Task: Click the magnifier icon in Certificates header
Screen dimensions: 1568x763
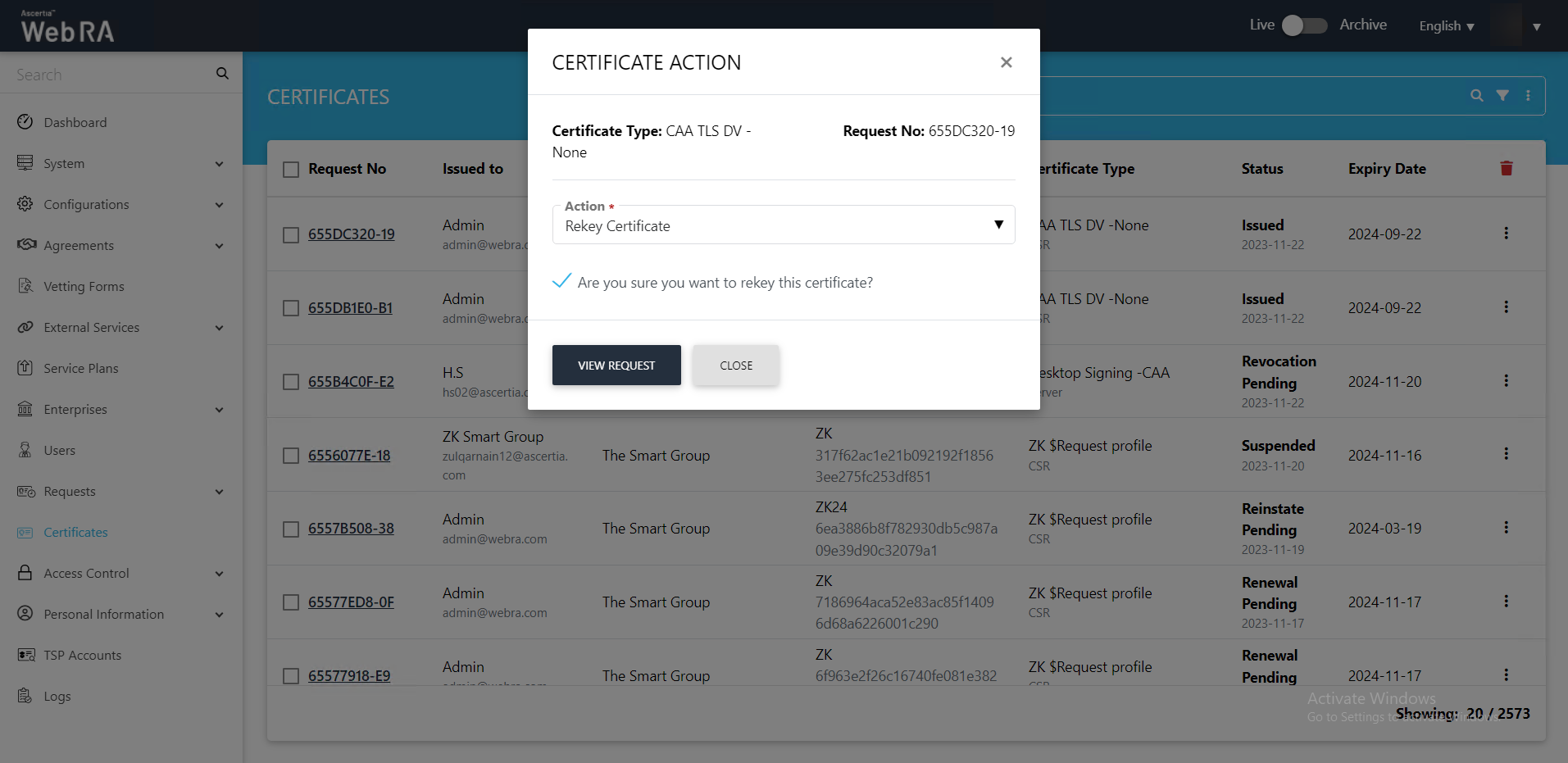Action: point(1476,96)
